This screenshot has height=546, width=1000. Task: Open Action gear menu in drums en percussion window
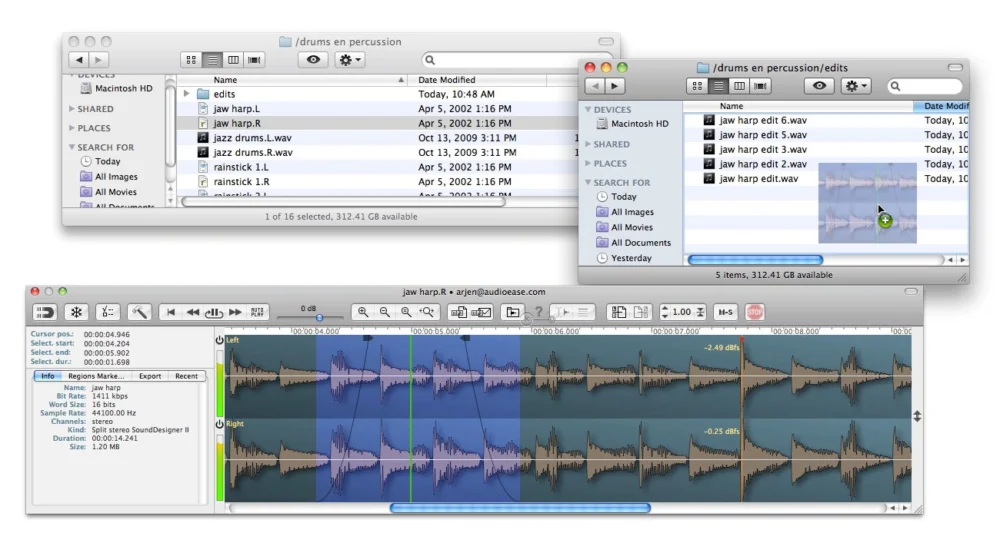[x=349, y=60]
